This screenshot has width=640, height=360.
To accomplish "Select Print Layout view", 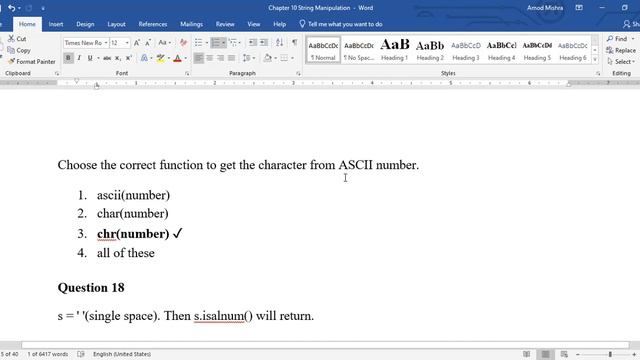I will pyautogui.click(x=545, y=354).
